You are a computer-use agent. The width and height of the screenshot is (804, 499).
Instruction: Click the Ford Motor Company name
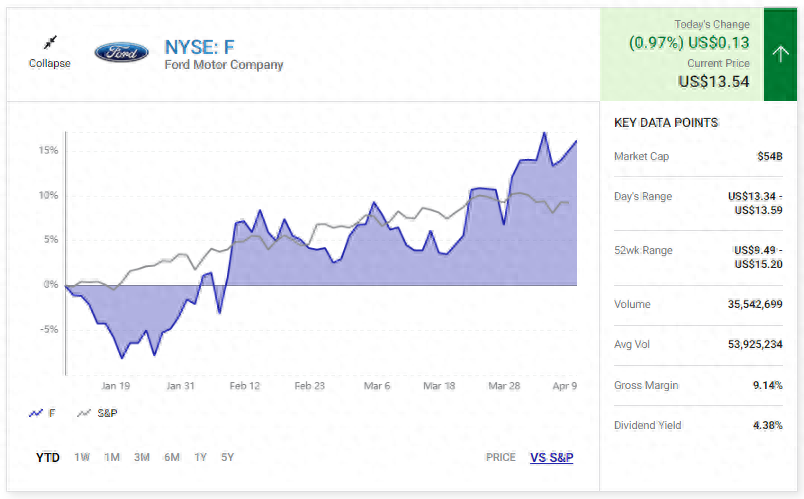pyautogui.click(x=224, y=65)
